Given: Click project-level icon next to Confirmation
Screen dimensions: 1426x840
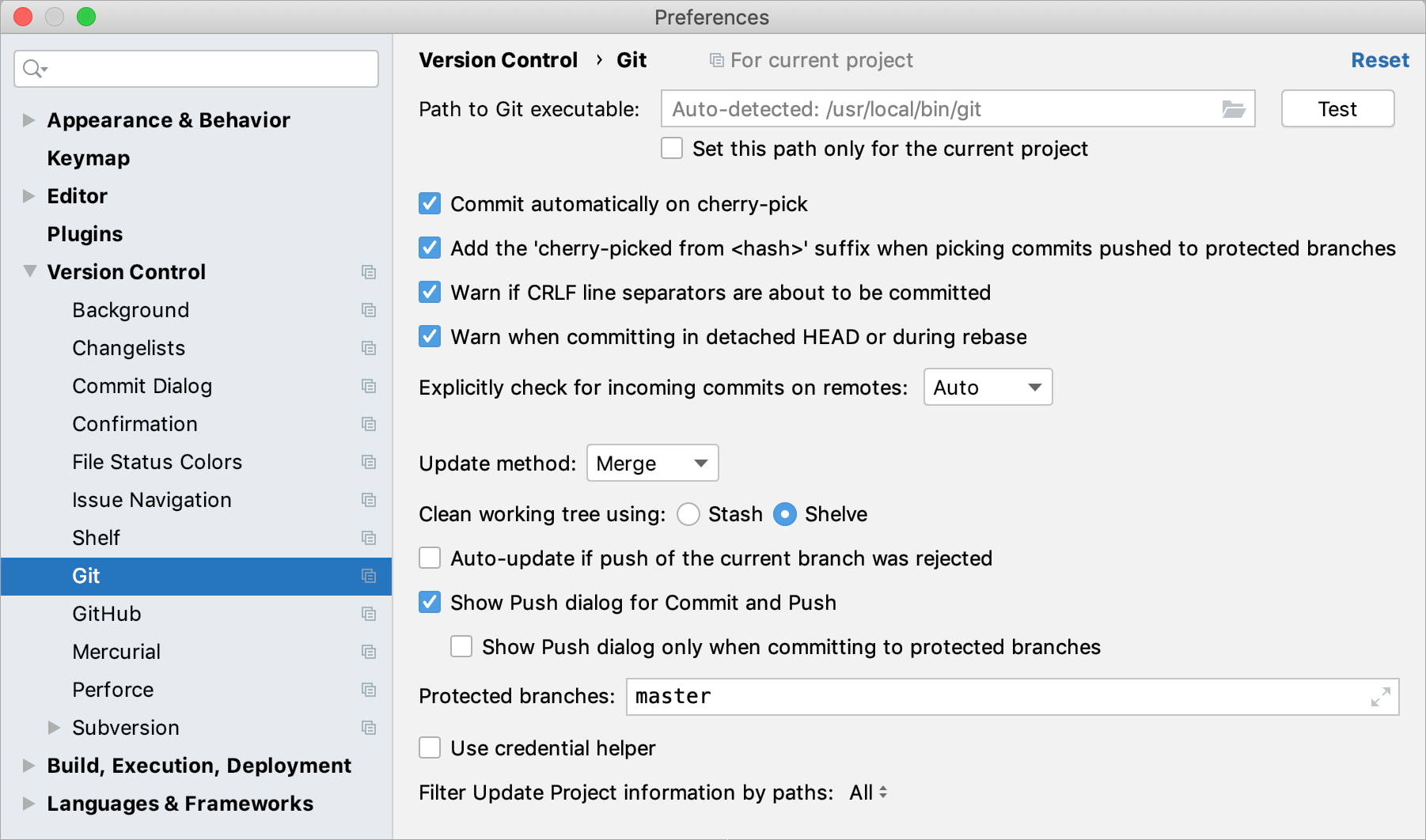Looking at the screenshot, I should click(369, 424).
